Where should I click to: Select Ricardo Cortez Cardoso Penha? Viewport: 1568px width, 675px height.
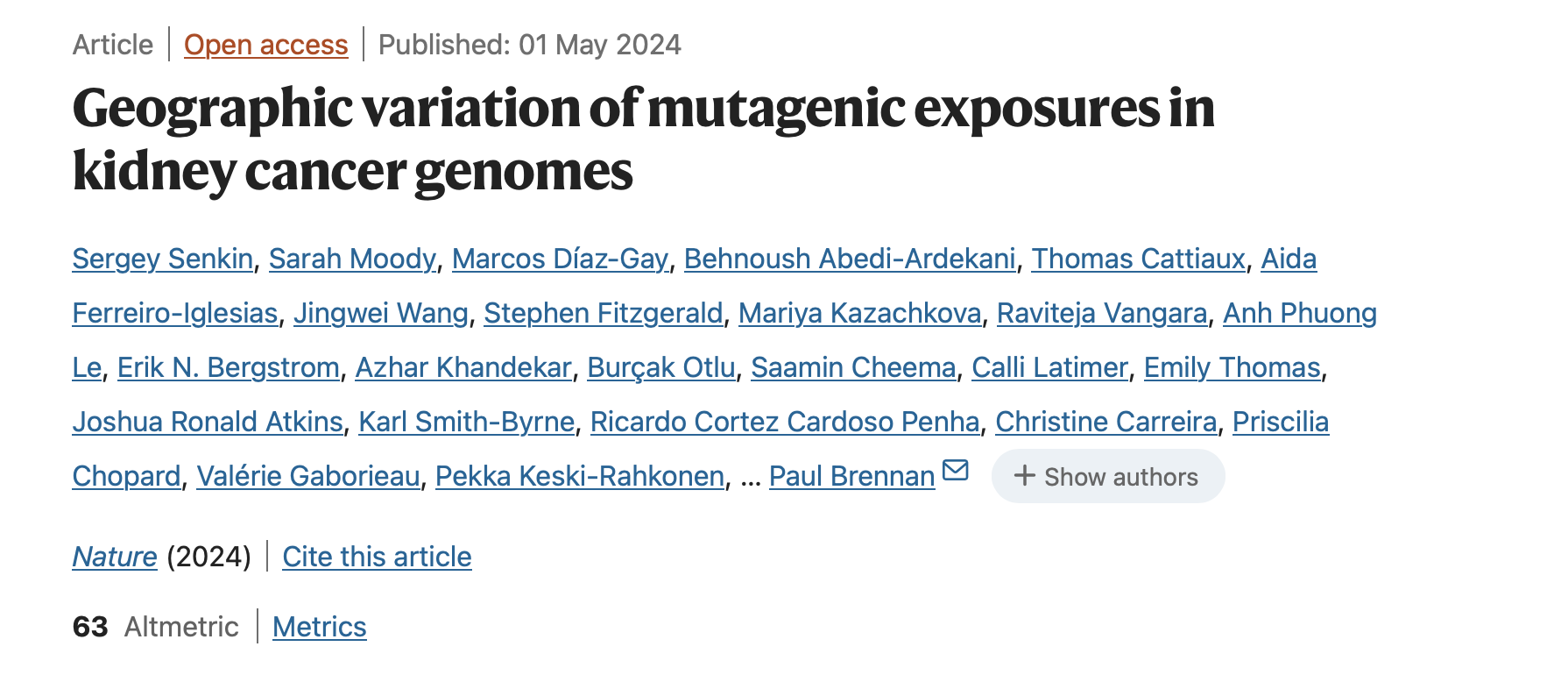coord(785,422)
